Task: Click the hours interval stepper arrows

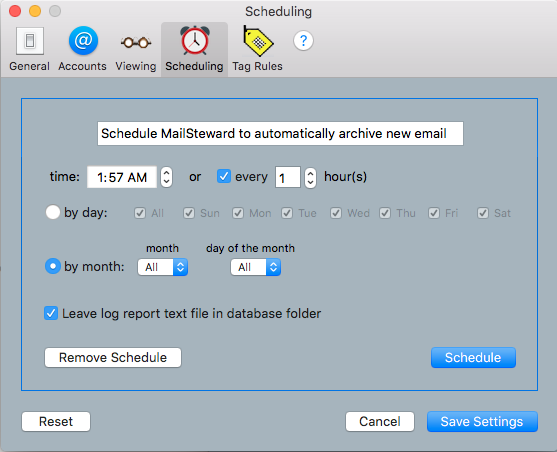Action: (x=310, y=177)
